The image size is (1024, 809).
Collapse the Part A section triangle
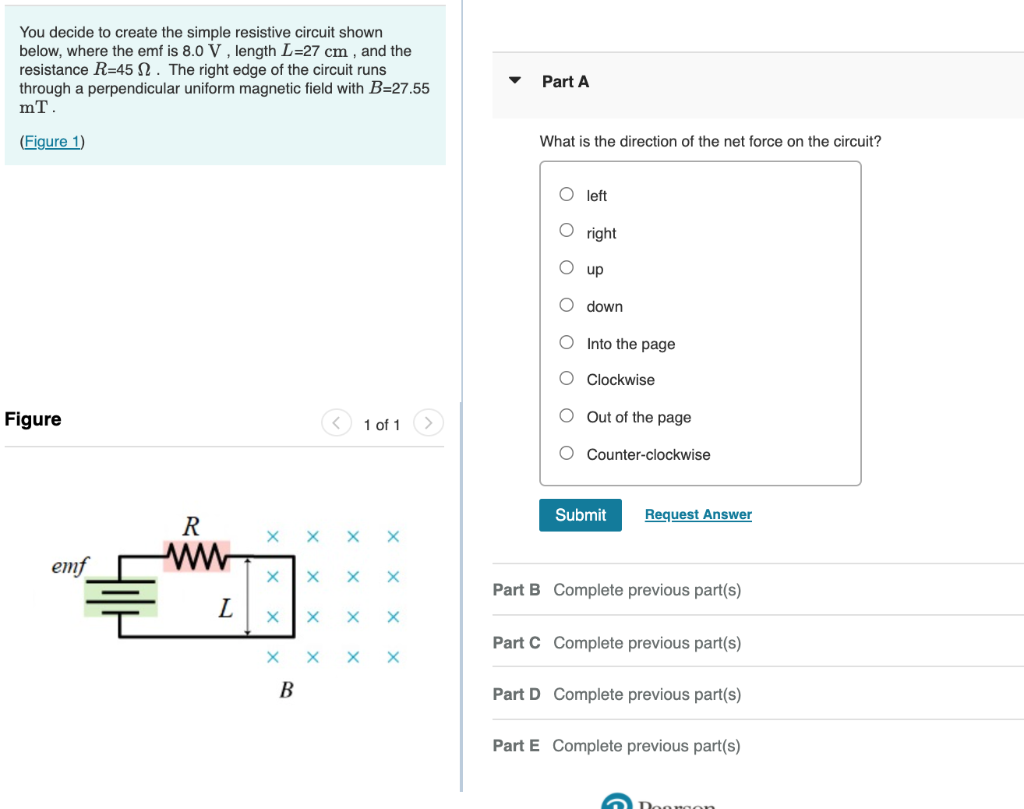point(515,82)
